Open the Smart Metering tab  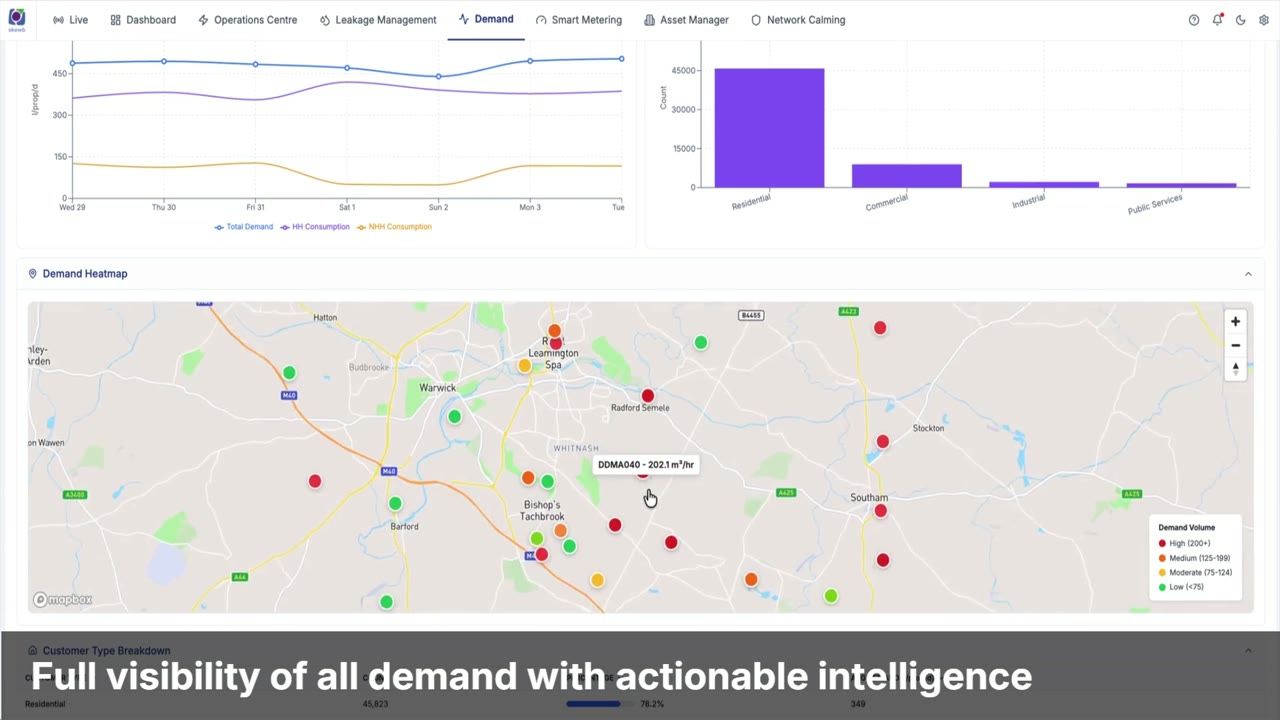point(578,20)
